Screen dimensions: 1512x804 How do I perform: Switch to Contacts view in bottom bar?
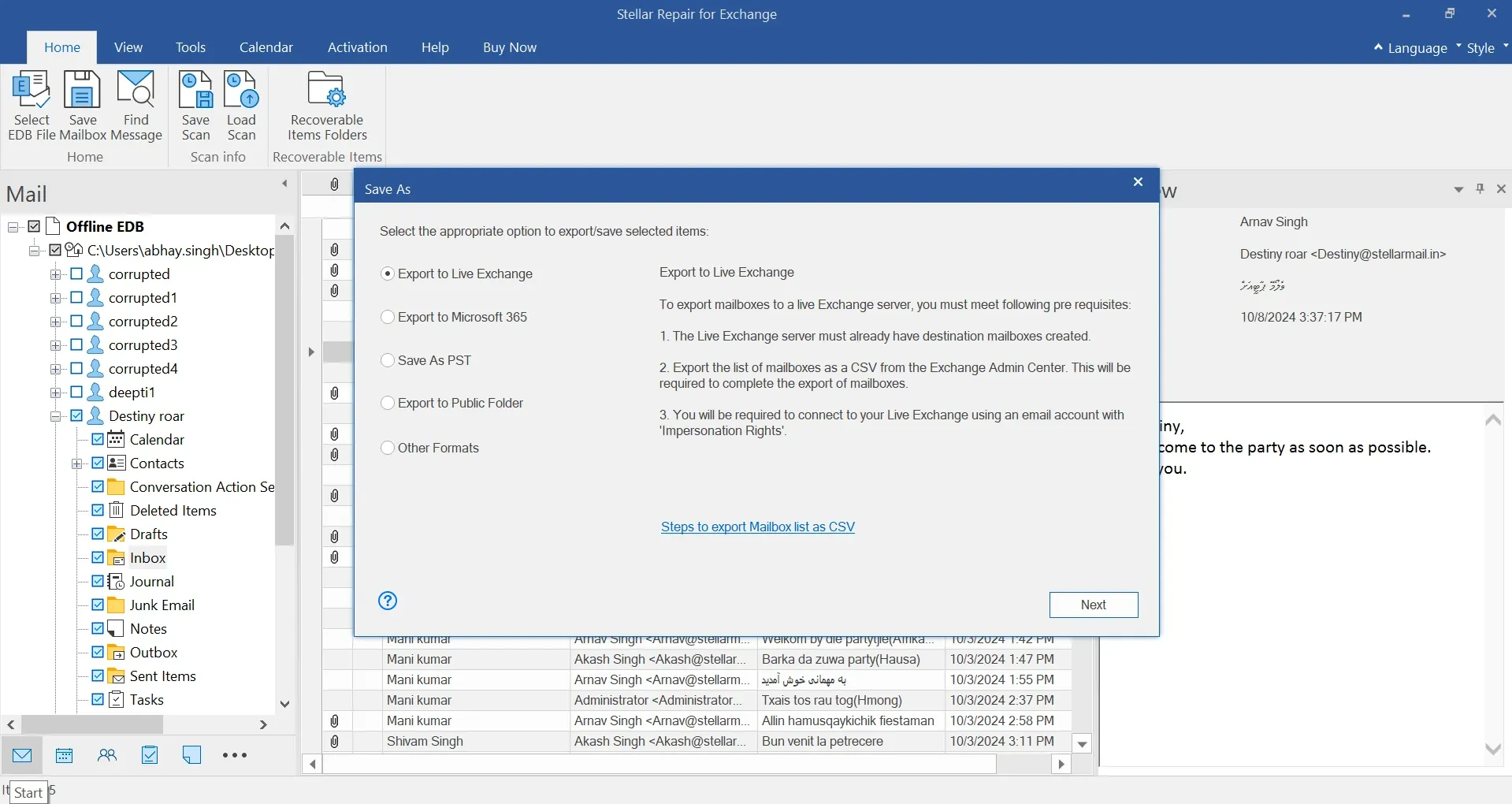pyautogui.click(x=107, y=755)
